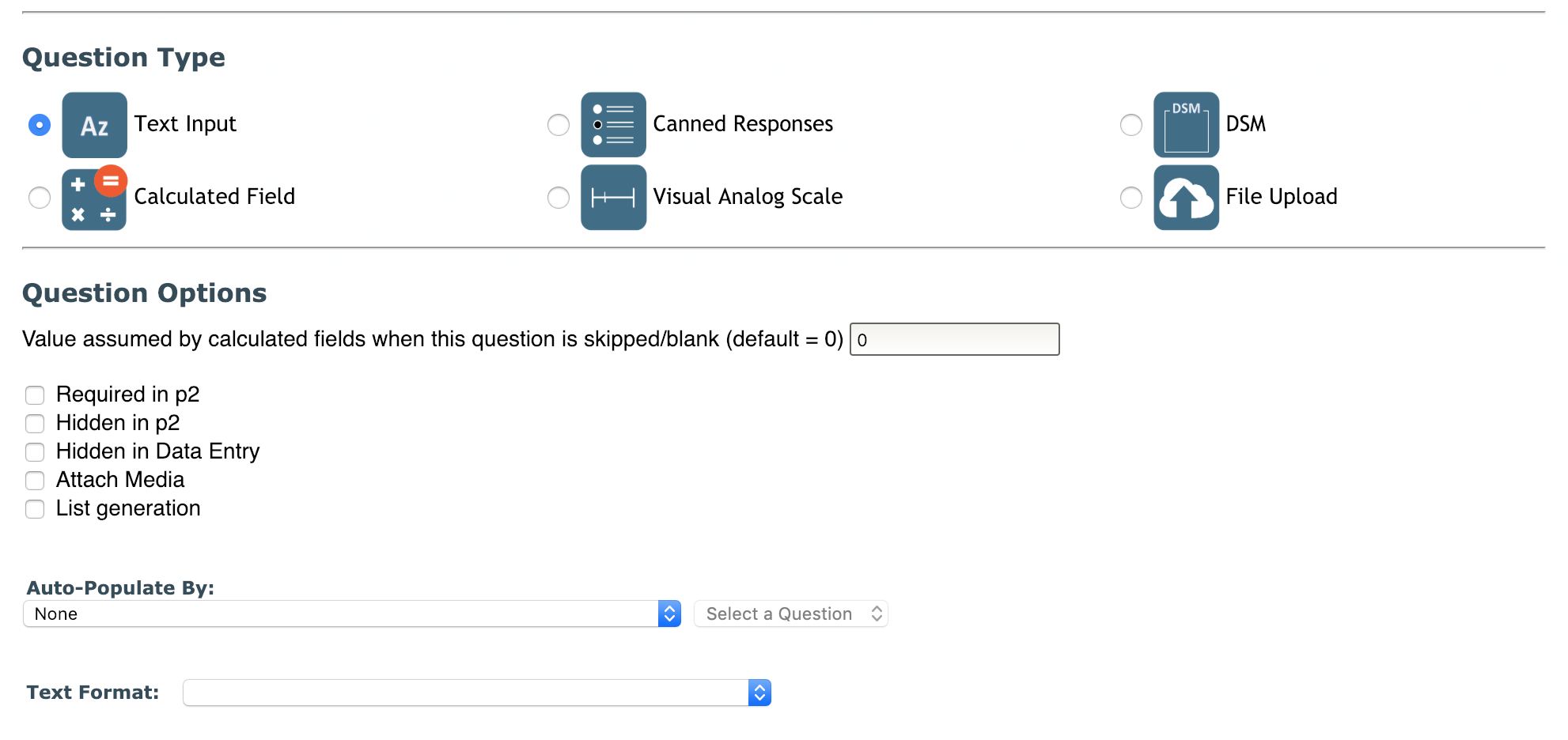
Task: Check the List generation option
Action: click(x=35, y=508)
